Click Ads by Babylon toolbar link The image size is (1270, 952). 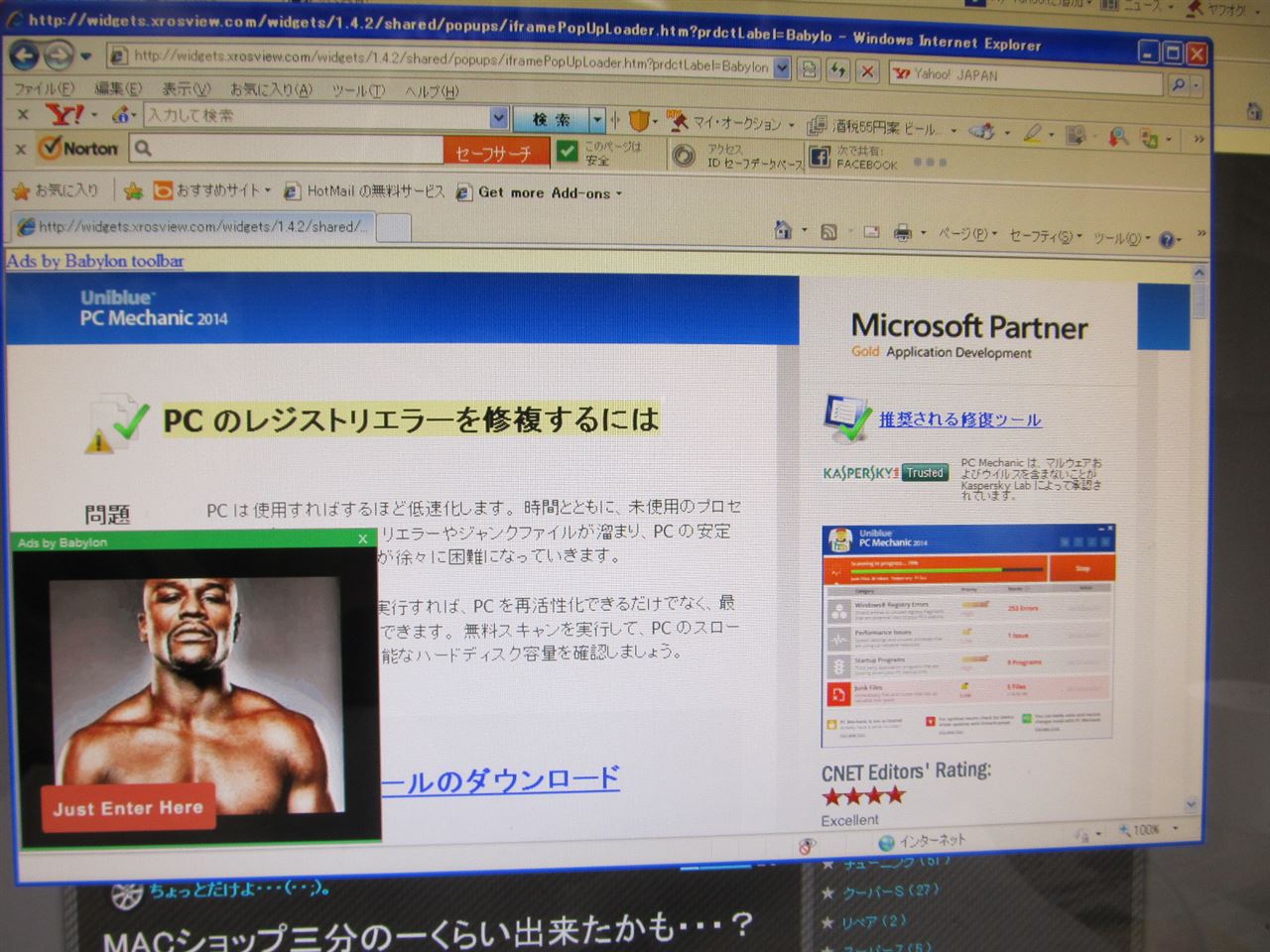click(x=95, y=261)
